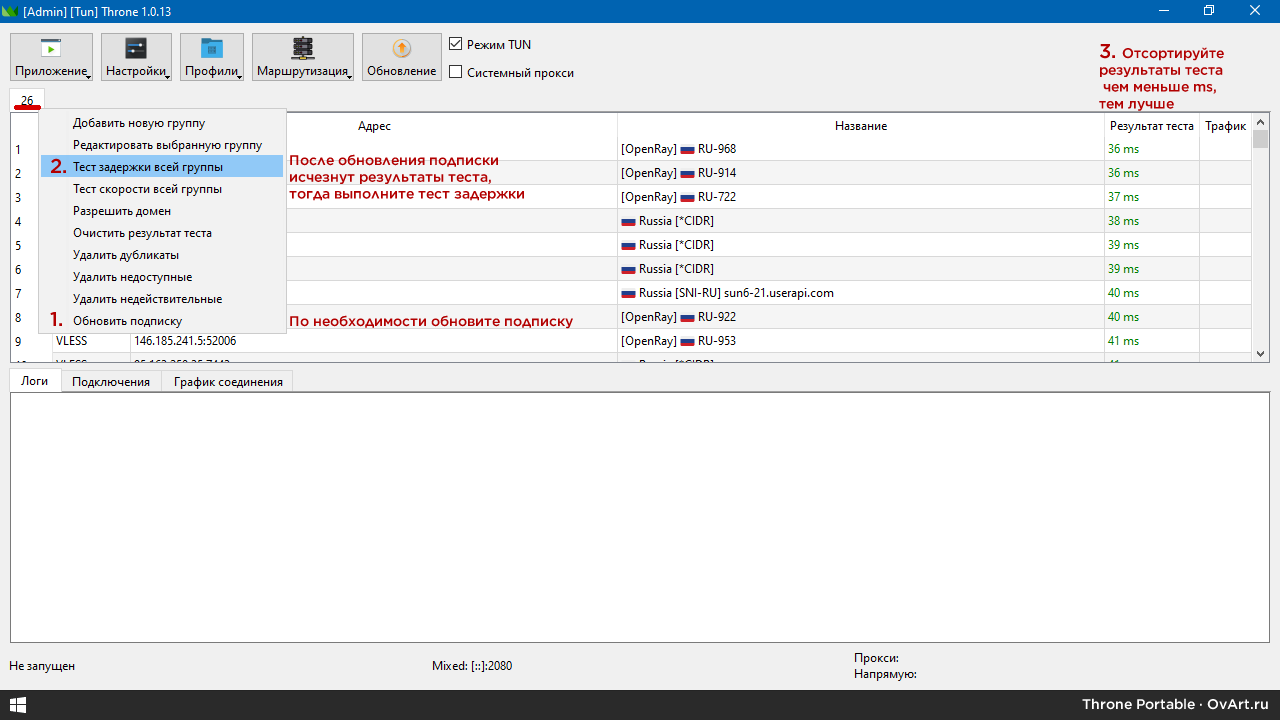Click the Throne icon in the title bar
Screen dimensions: 1280x720
[12, 11]
